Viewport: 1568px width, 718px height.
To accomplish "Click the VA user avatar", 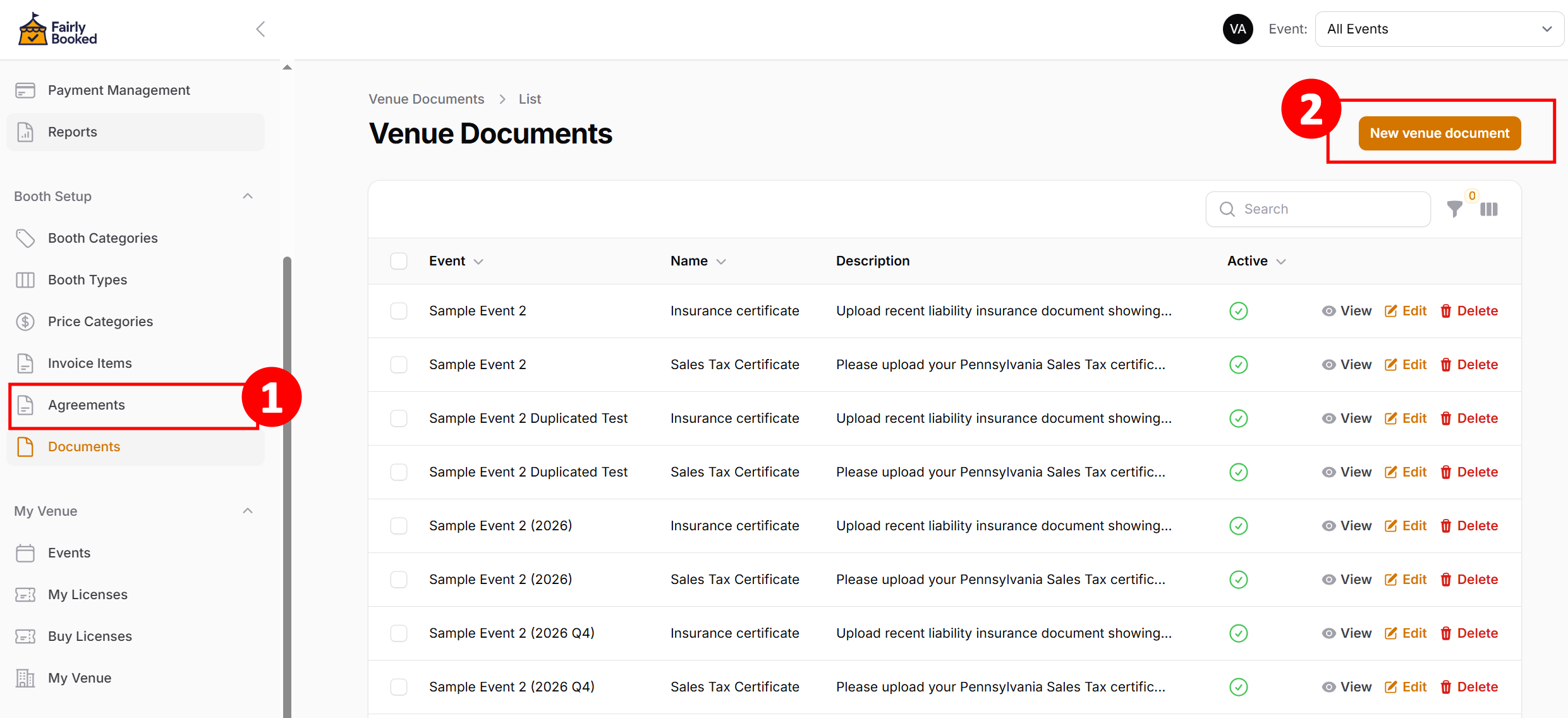I will [1237, 29].
